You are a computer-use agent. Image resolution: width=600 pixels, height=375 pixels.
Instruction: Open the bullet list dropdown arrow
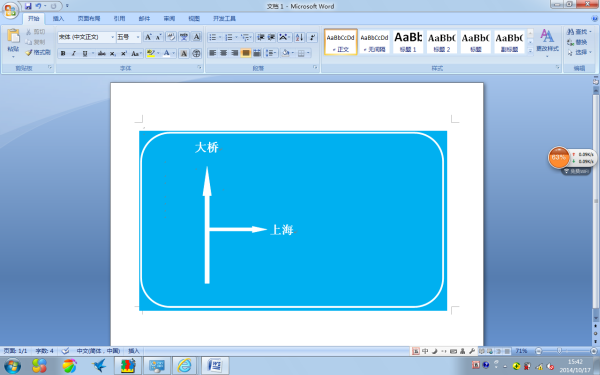(x=220, y=37)
